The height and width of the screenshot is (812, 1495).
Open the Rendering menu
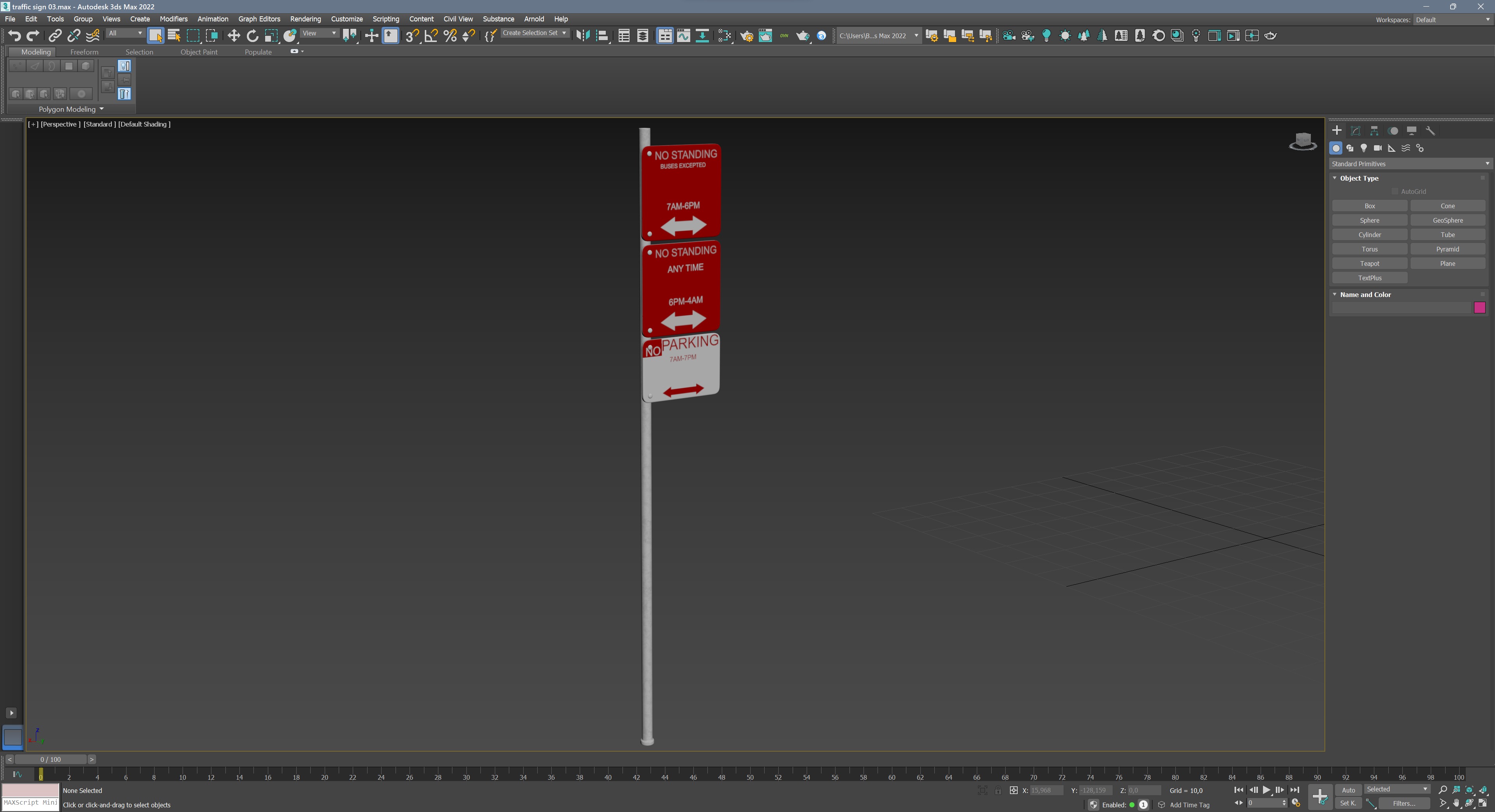305,19
